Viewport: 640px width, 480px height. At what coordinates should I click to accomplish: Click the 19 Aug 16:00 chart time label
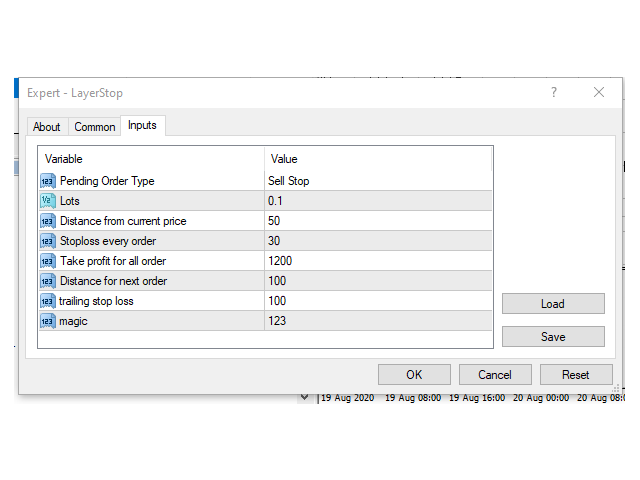[x=477, y=398]
